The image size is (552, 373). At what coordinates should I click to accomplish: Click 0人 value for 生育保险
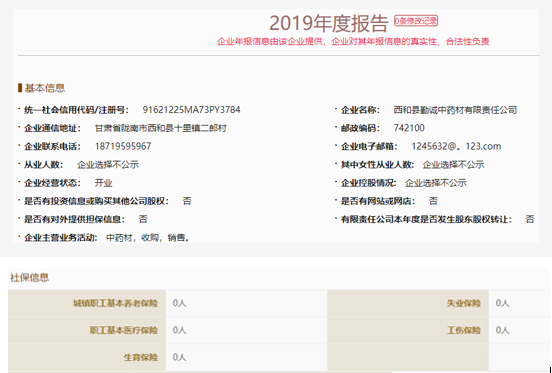tap(180, 358)
